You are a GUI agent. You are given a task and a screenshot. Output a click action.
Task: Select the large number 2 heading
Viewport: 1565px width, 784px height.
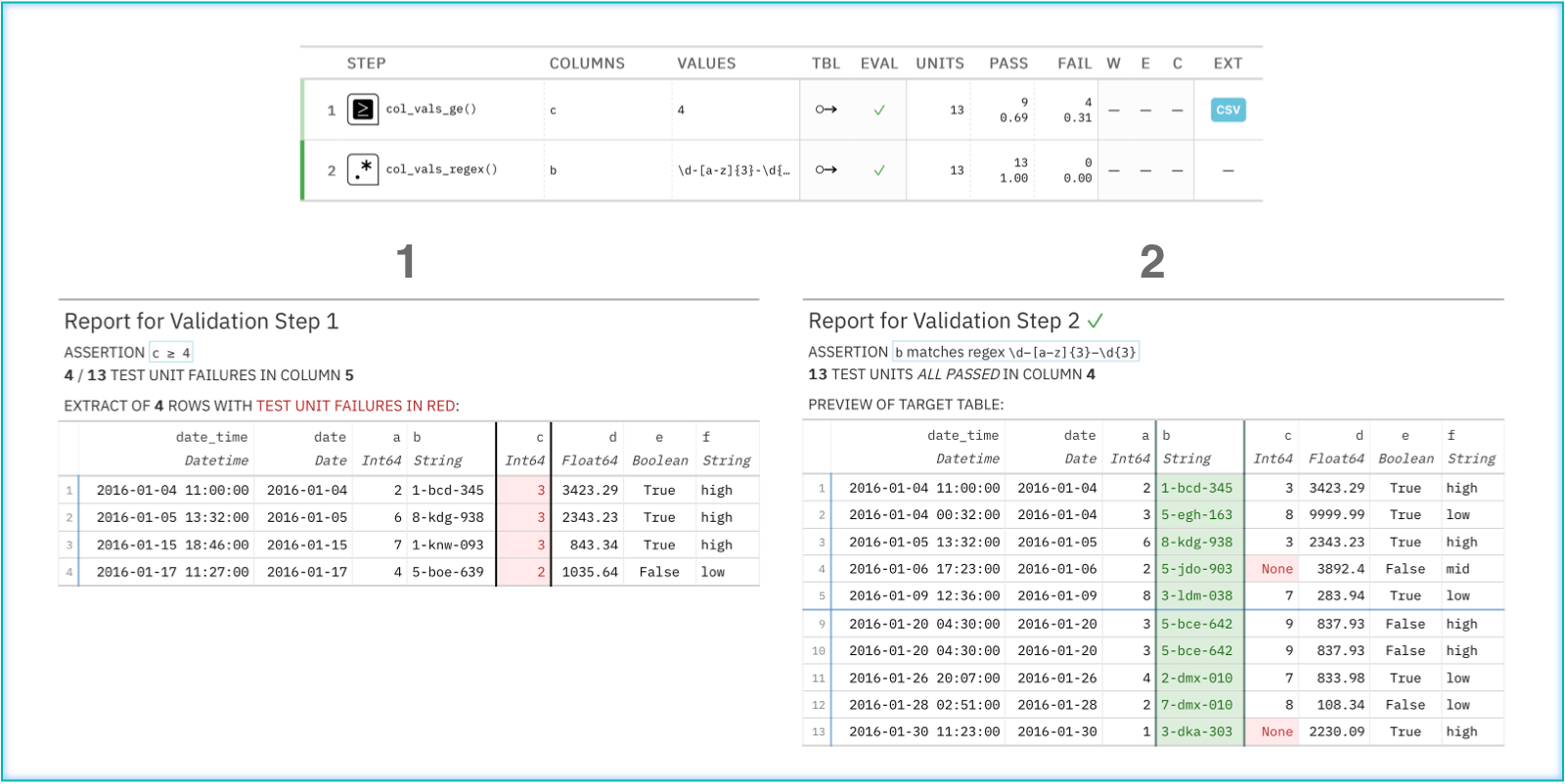[x=1152, y=262]
